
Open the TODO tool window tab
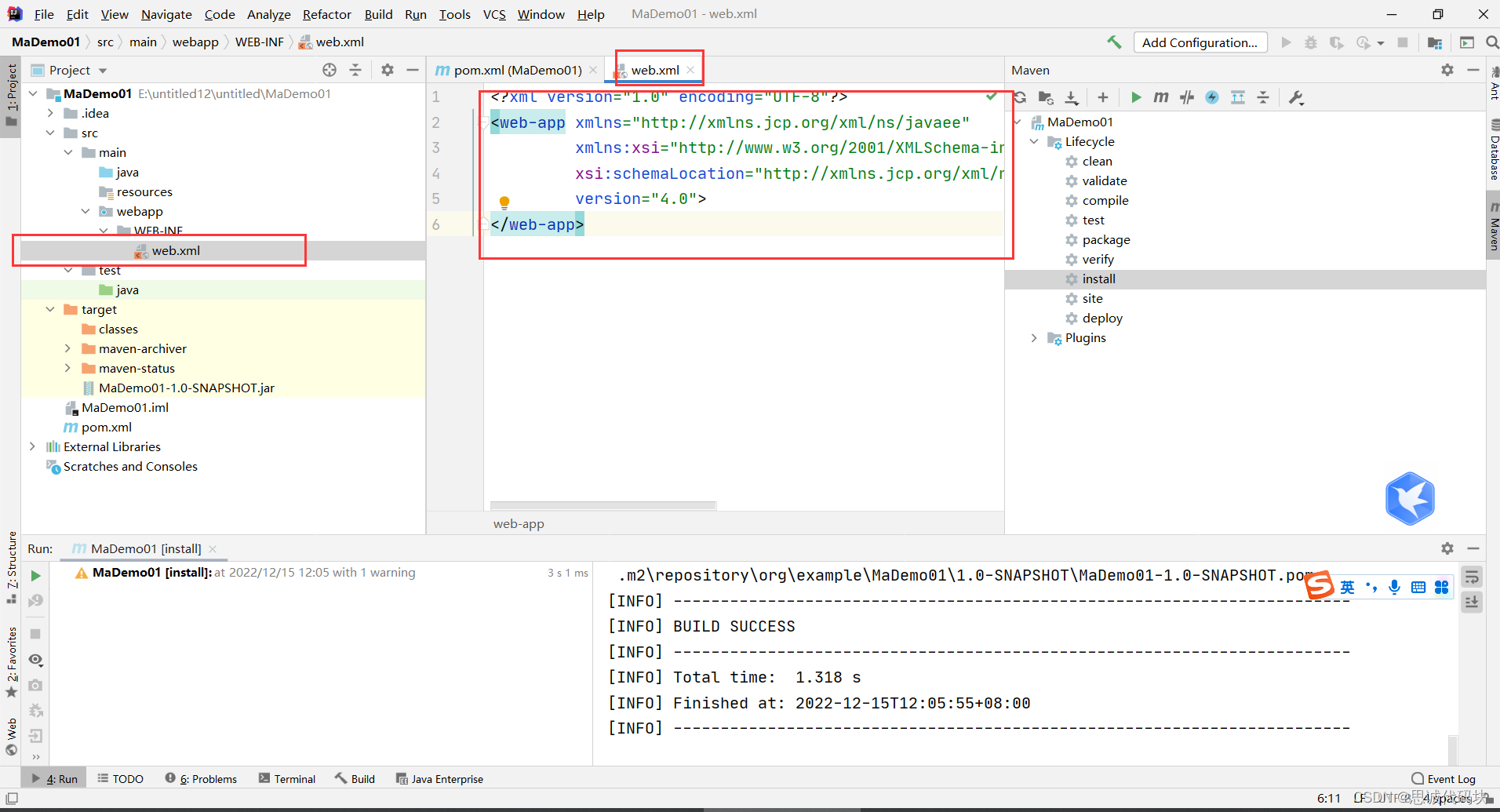(x=121, y=779)
